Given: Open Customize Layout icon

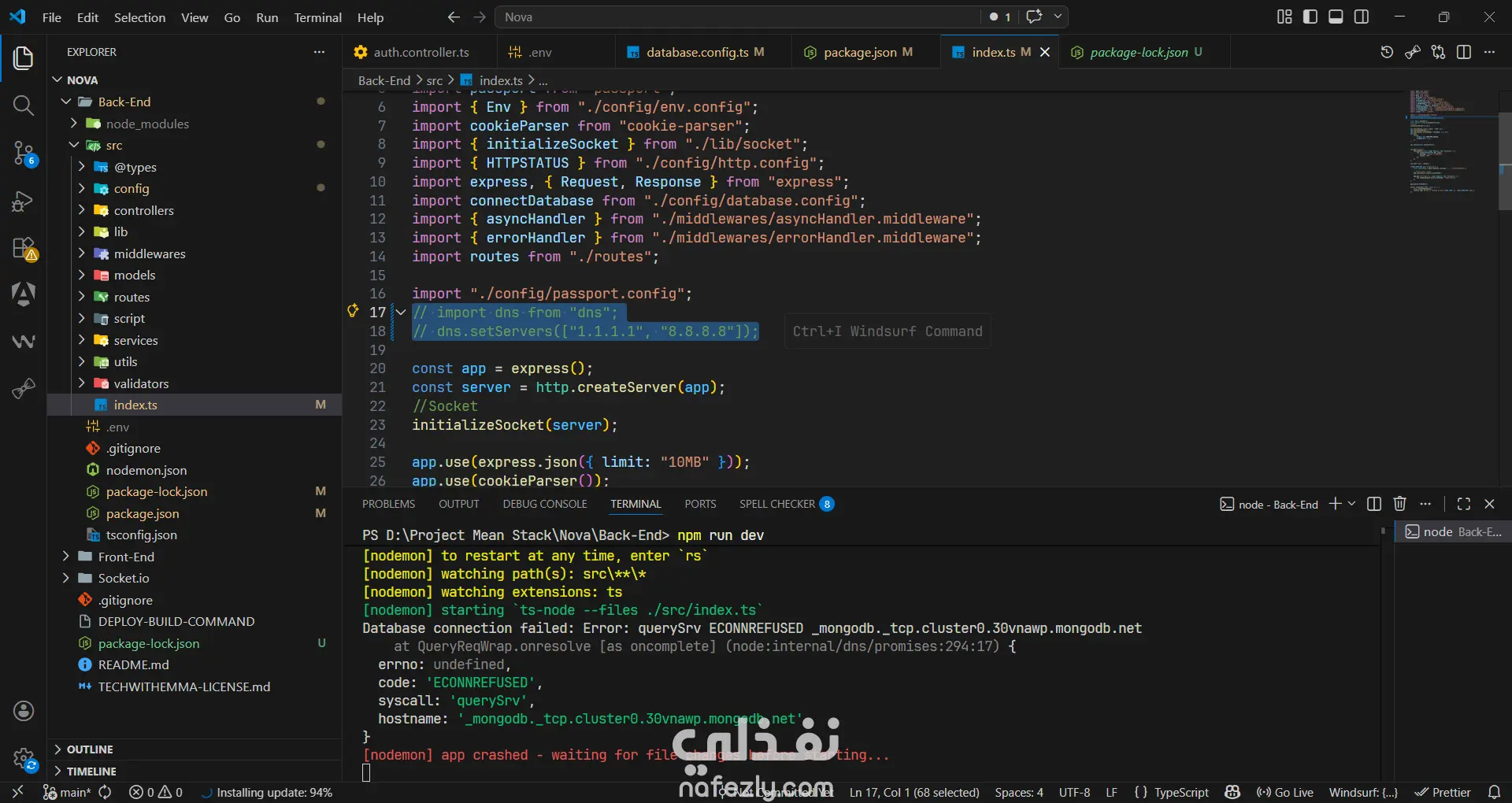Looking at the screenshot, I should (x=1284, y=17).
